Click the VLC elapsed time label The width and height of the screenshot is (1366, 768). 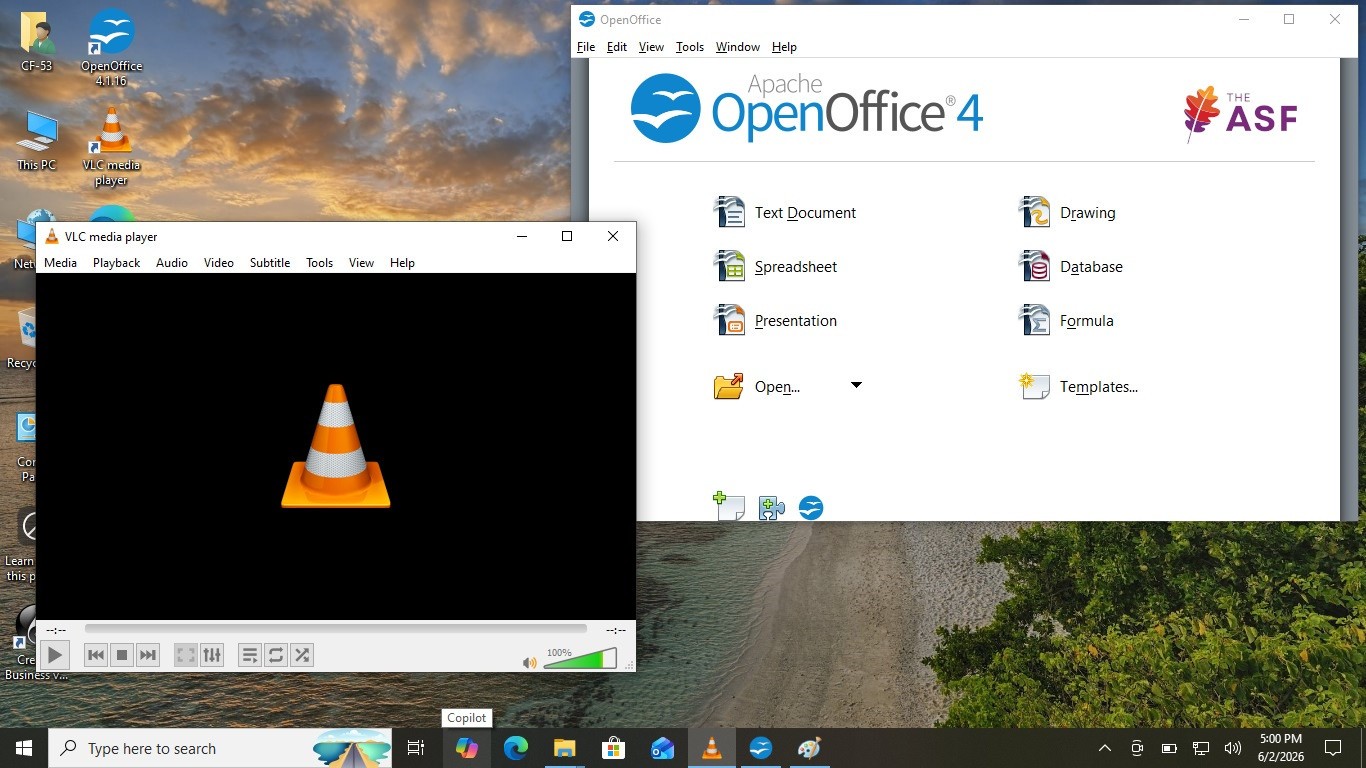pyautogui.click(x=56, y=630)
